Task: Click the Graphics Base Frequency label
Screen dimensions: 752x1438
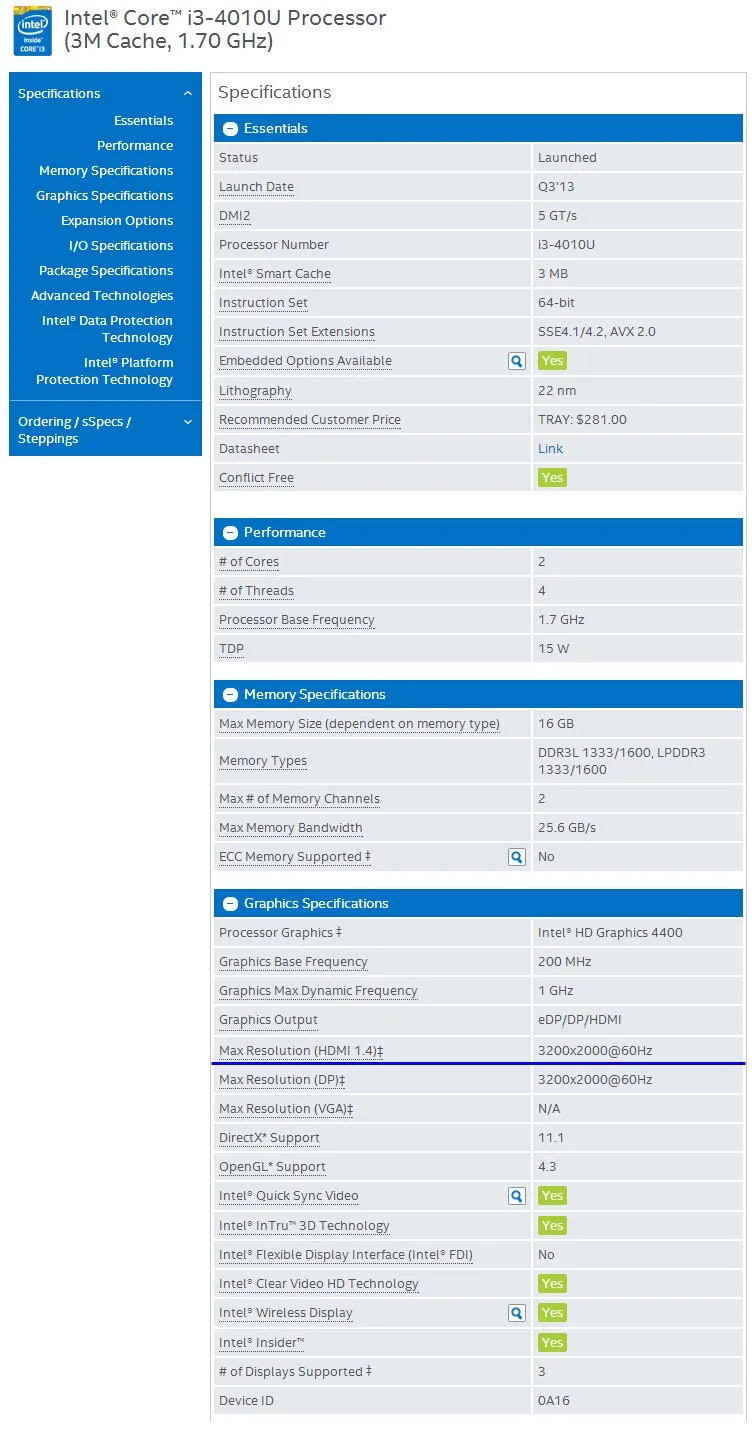Action: click(x=293, y=962)
